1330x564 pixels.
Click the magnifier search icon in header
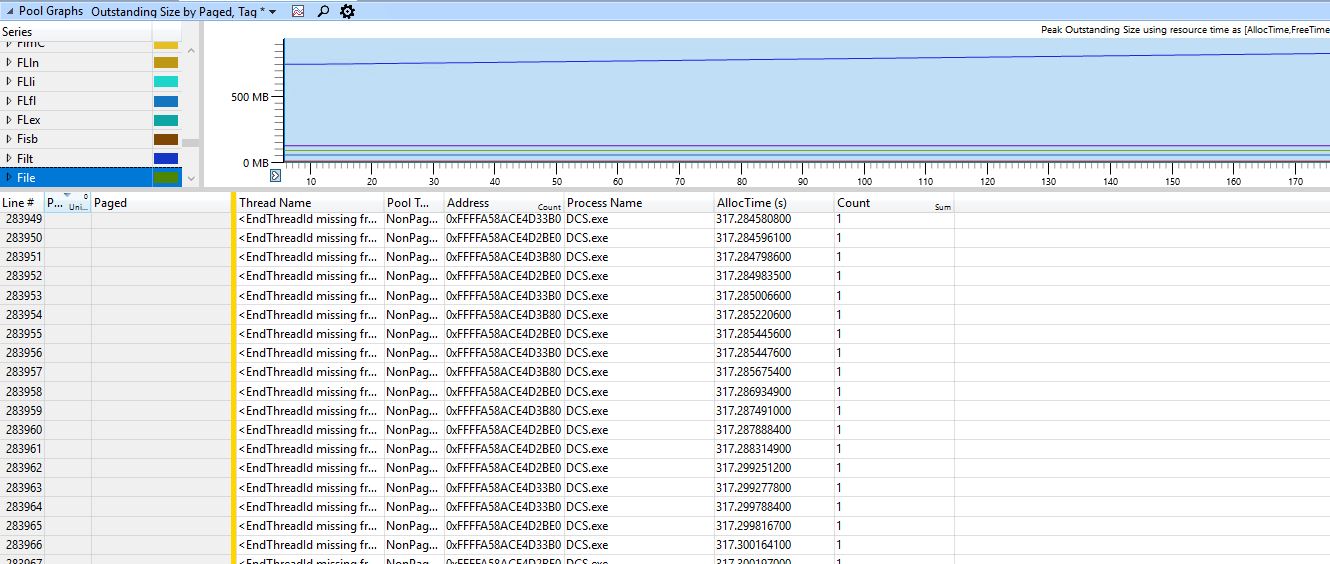click(322, 11)
